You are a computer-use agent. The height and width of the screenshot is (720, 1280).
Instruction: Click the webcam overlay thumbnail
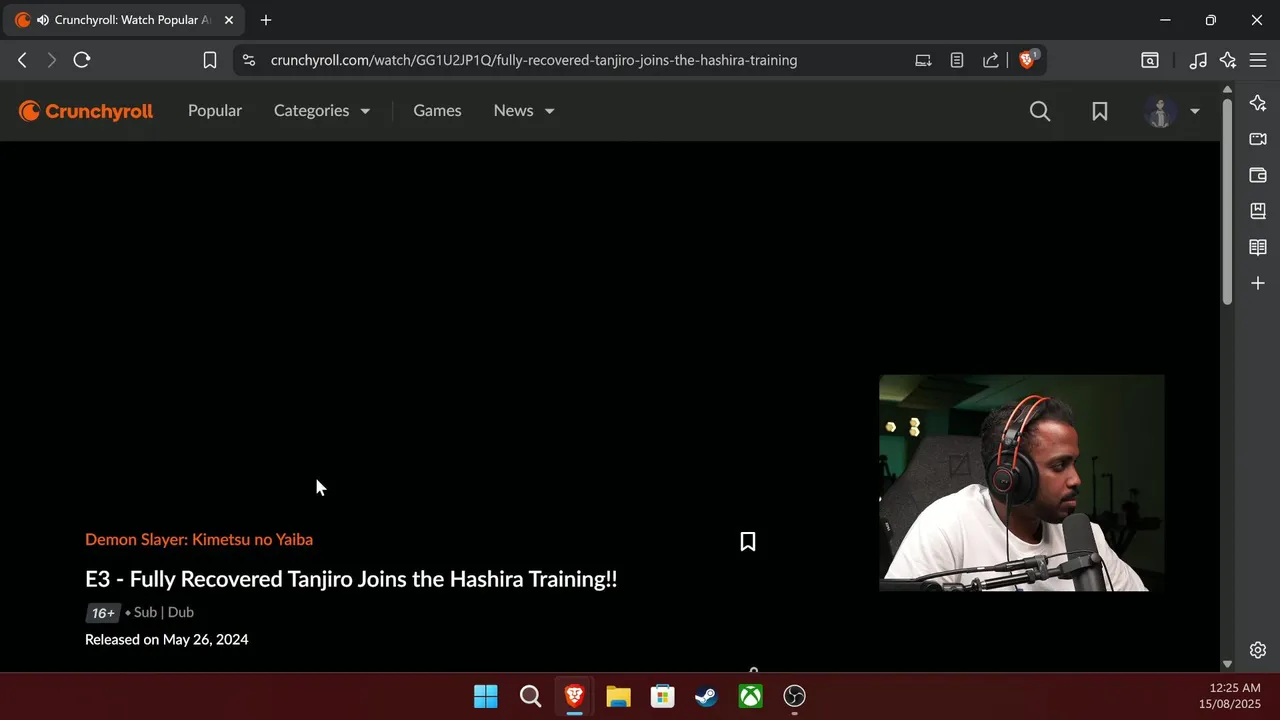(x=1022, y=483)
